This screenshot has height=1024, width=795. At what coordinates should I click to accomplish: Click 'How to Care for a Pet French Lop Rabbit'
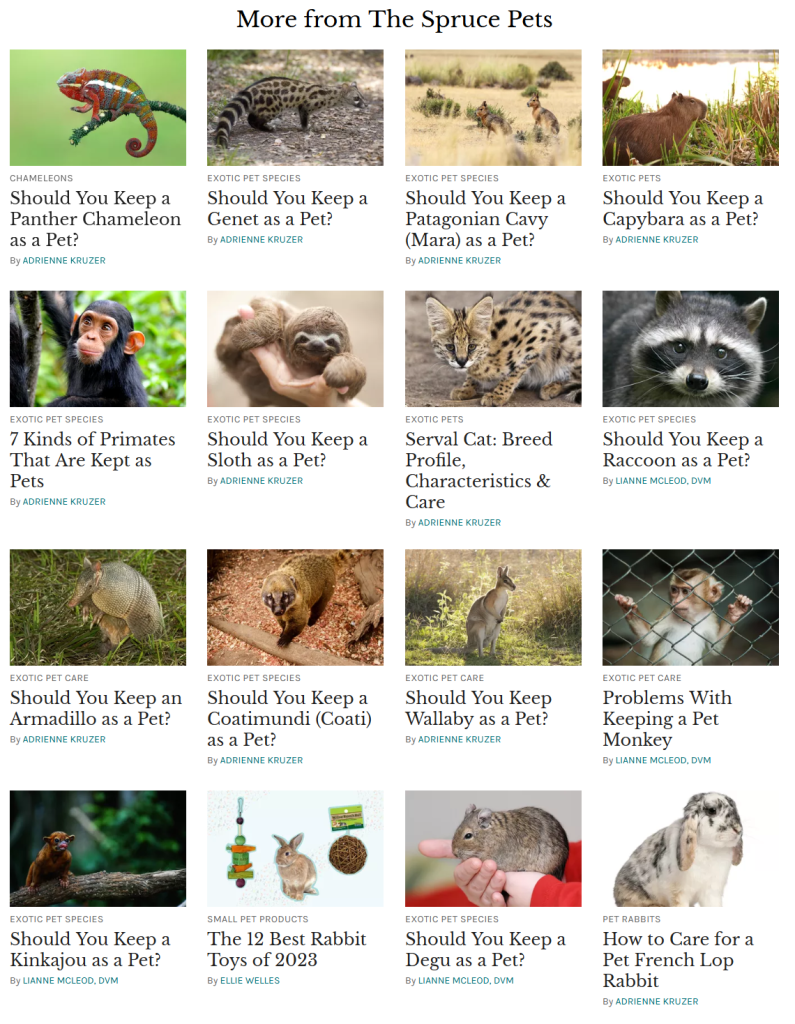(678, 959)
